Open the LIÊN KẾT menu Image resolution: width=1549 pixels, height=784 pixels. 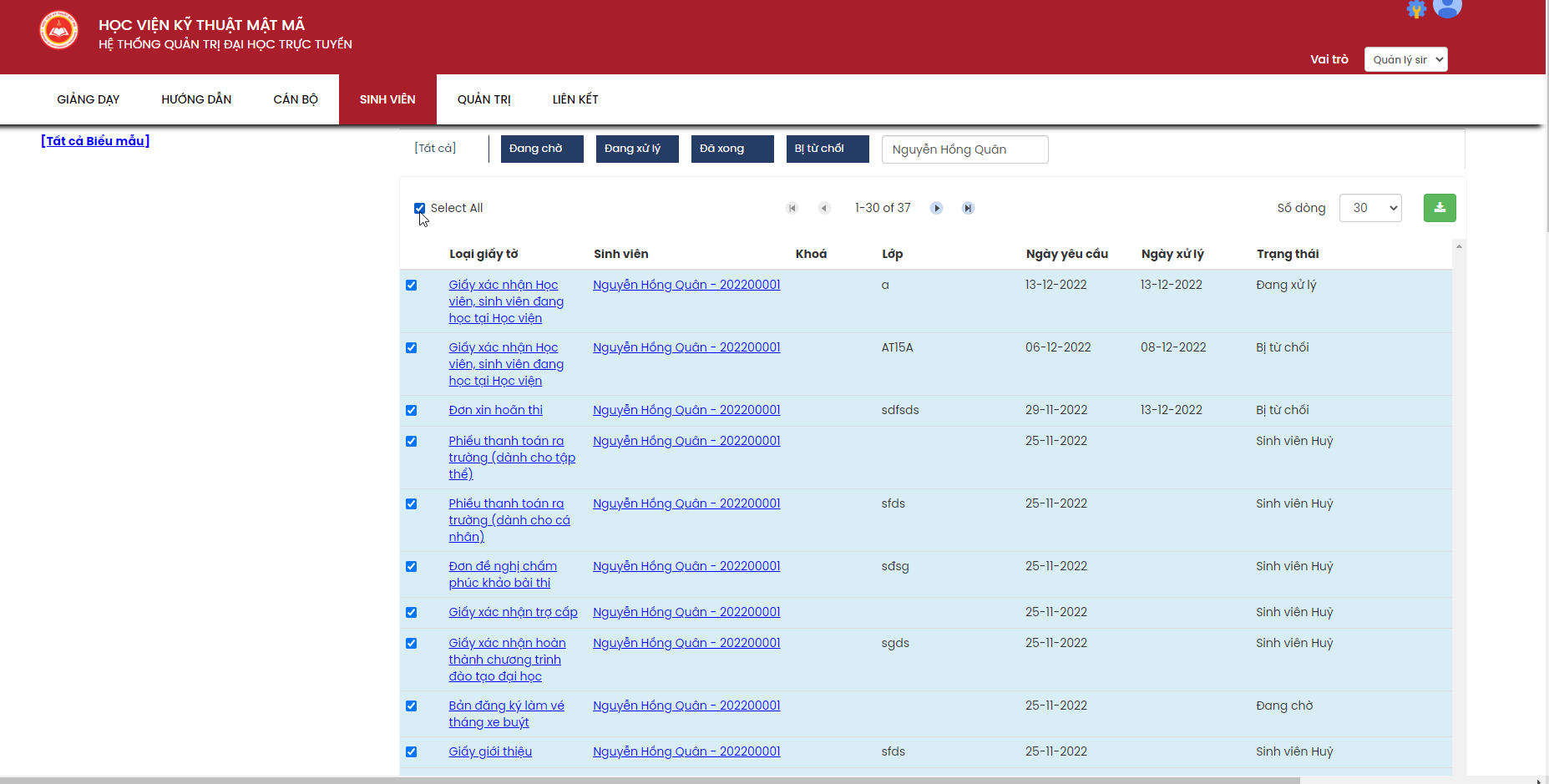[x=575, y=99]
